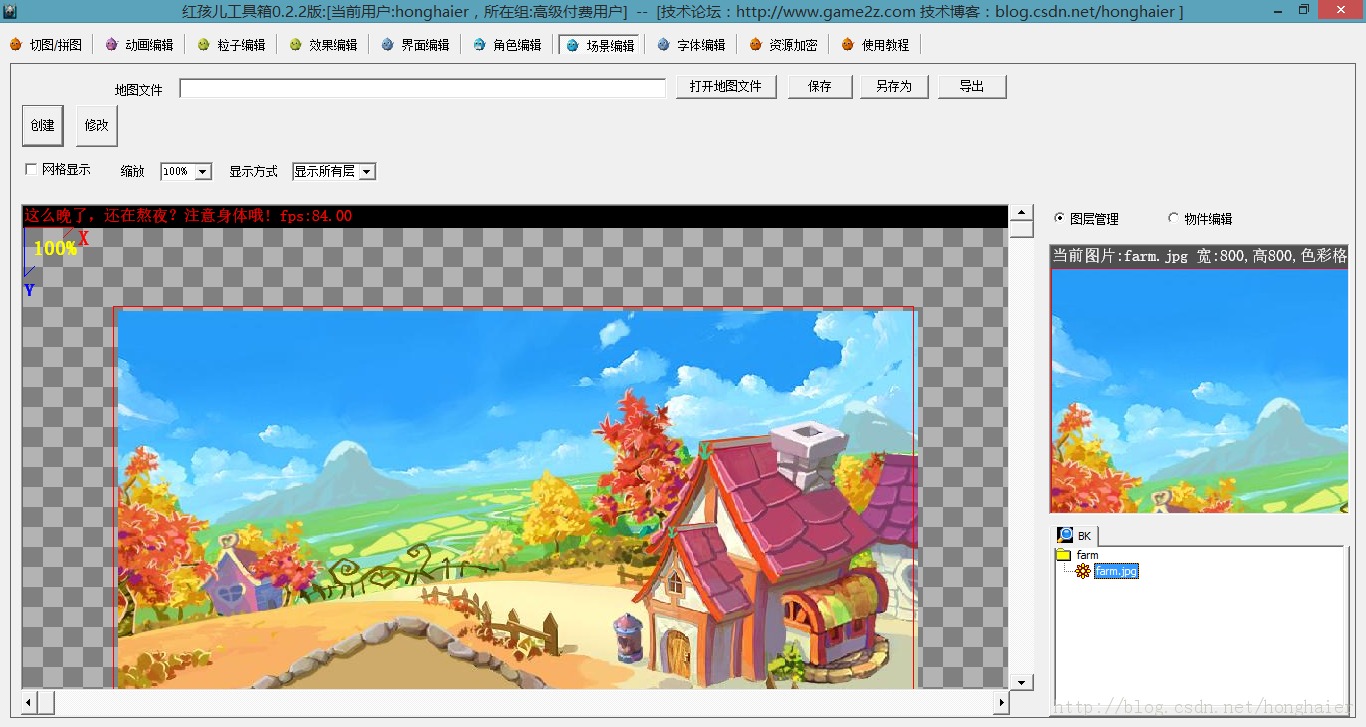
Task: Select the farm folder tree node
Action: pos(1087,555)
